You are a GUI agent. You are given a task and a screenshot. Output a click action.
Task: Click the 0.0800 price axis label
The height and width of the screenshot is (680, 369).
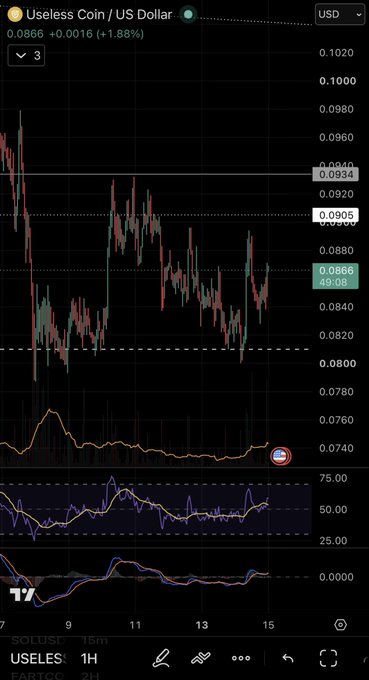tap(337, 363)
